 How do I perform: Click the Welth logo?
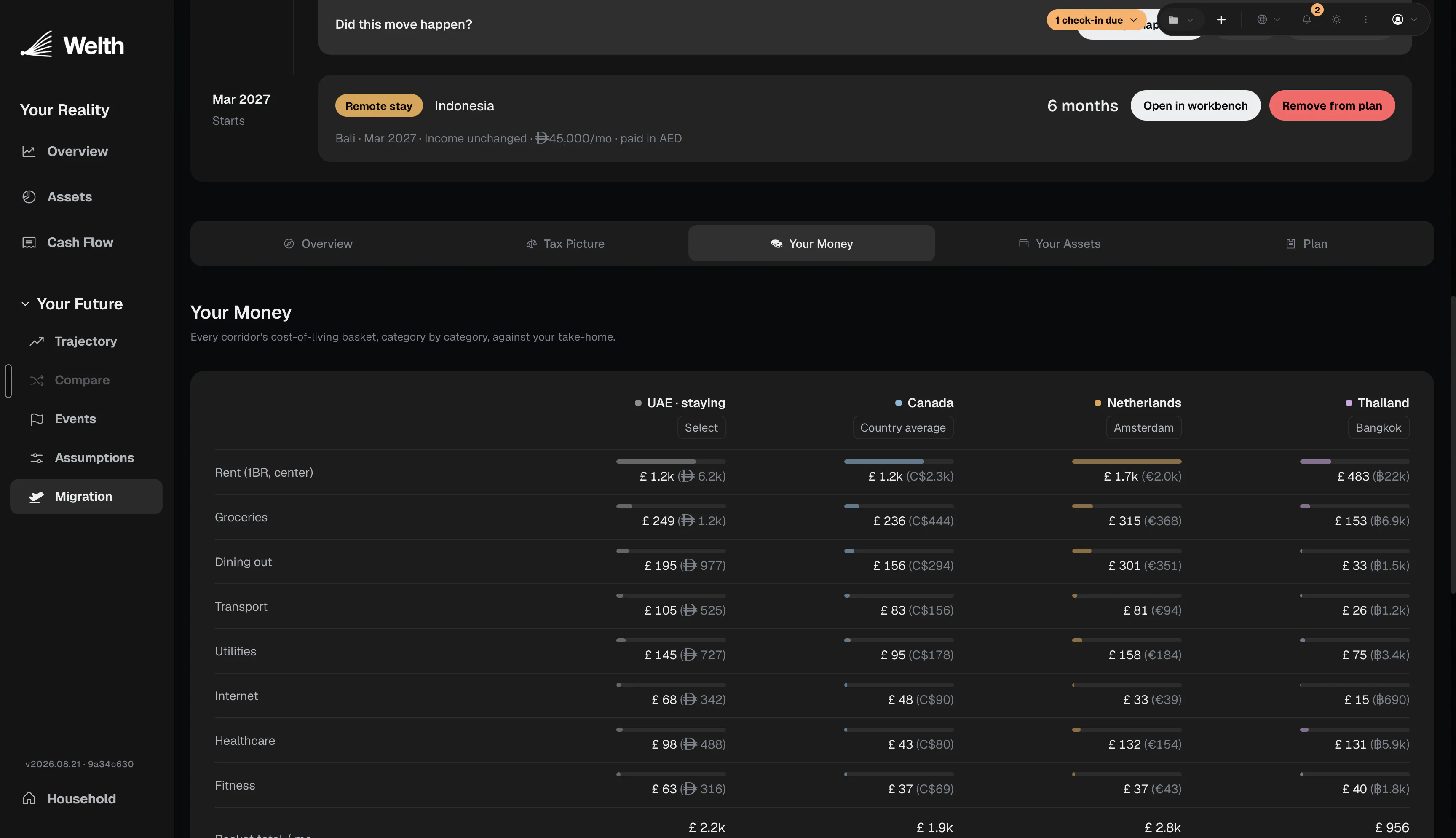click(x=72, y=45)
